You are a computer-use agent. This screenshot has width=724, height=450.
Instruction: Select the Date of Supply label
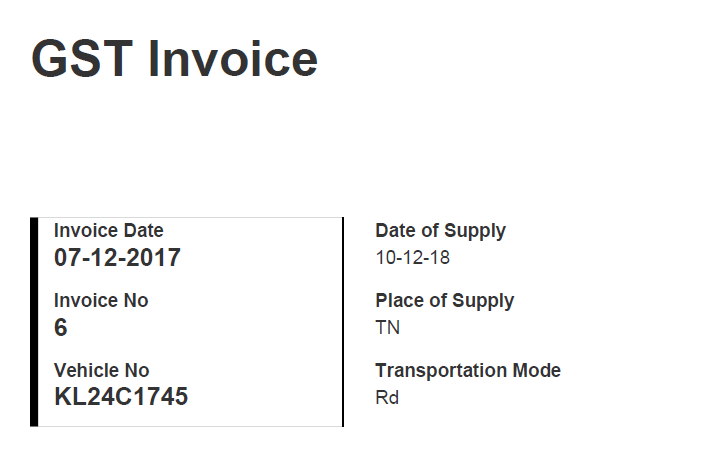(x=440, y=231)
